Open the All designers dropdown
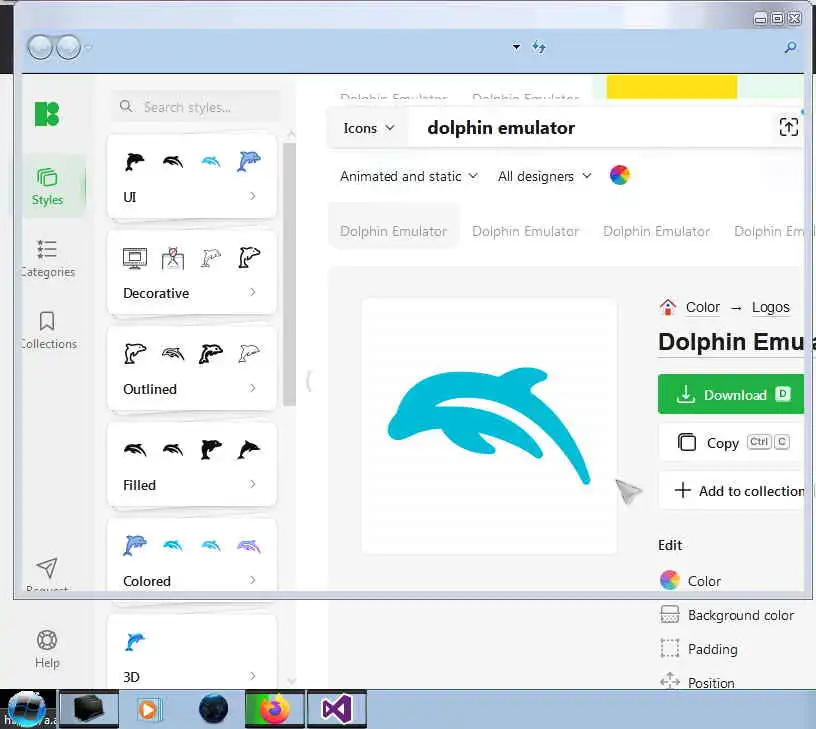Viewport: 816px width, 729px height. (545, 176)
